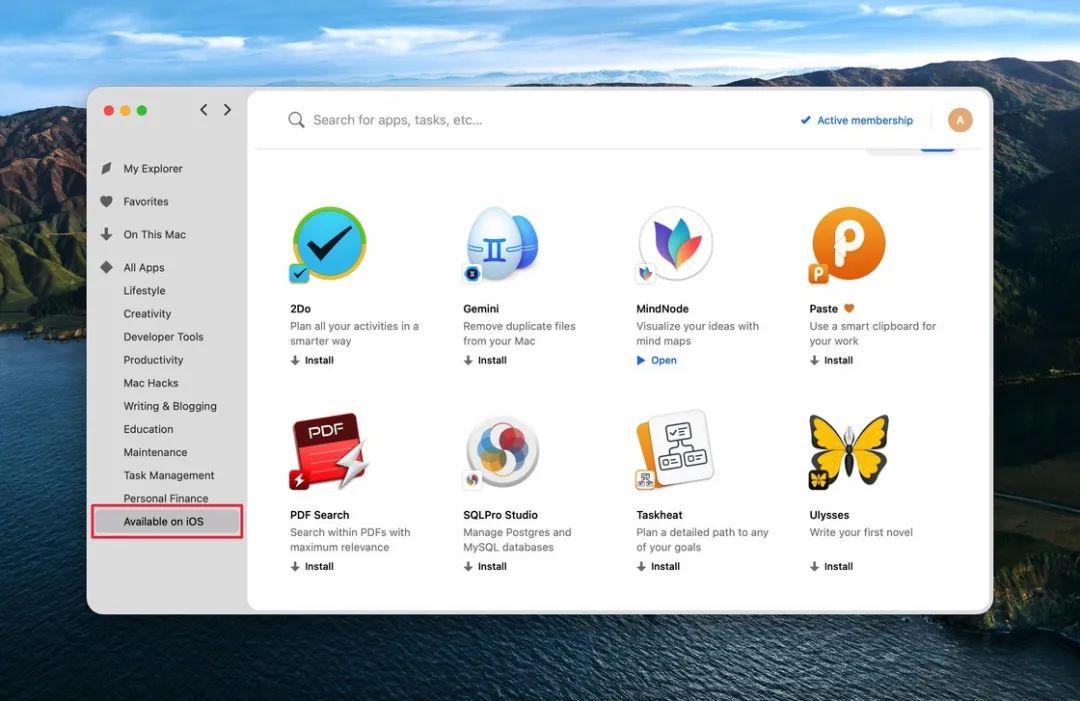Show the Favorites section

tap(146, 201)
